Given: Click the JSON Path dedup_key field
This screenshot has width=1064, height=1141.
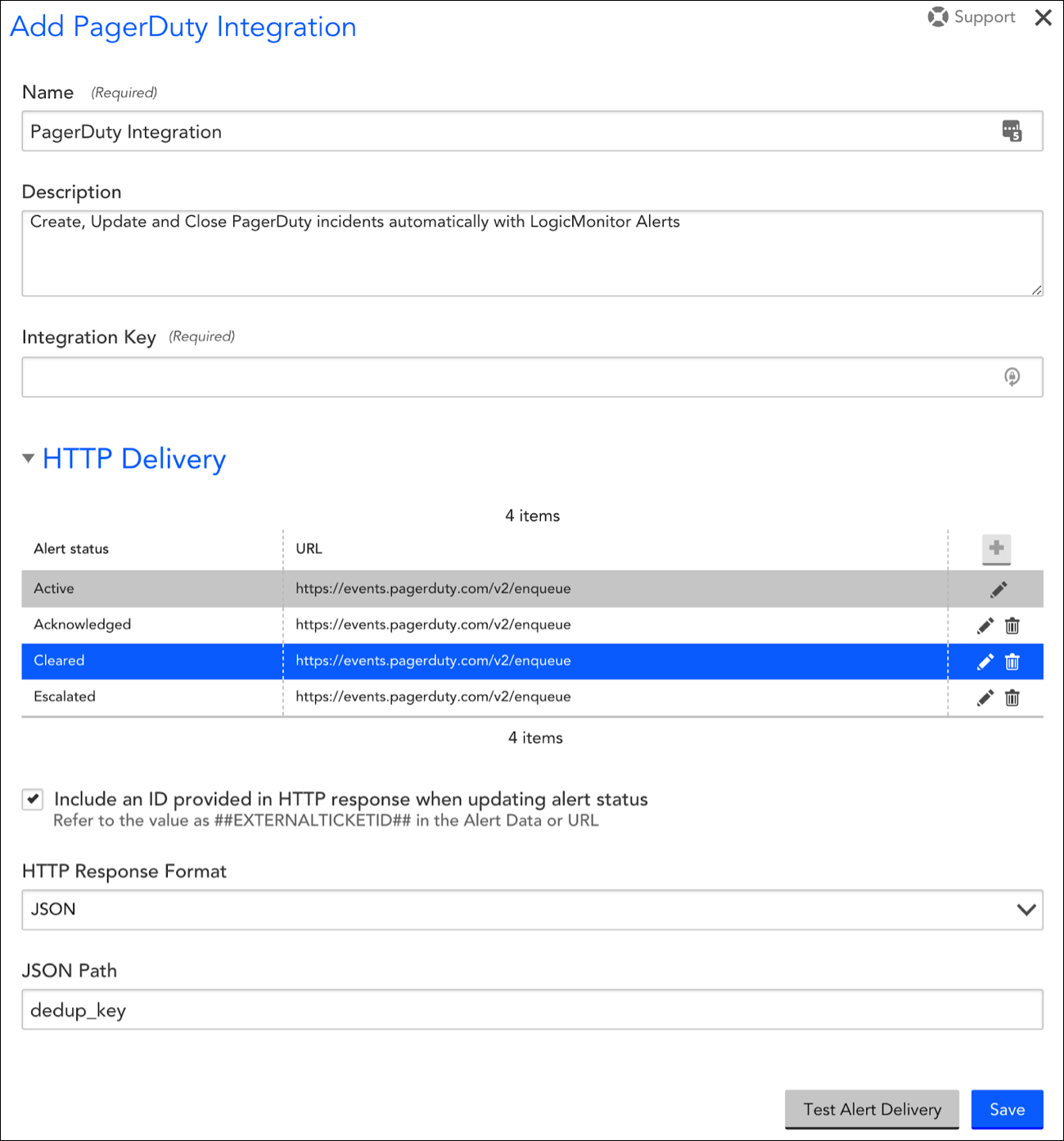Looking at the screenshot, I should [x=532, y=1009].
